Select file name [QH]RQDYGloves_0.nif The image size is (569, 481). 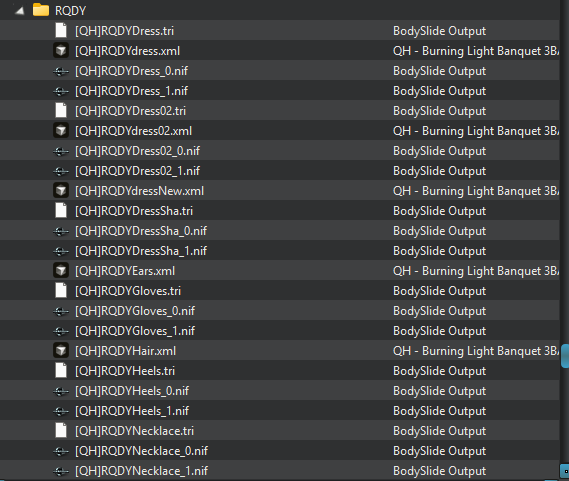pos(135,311)
